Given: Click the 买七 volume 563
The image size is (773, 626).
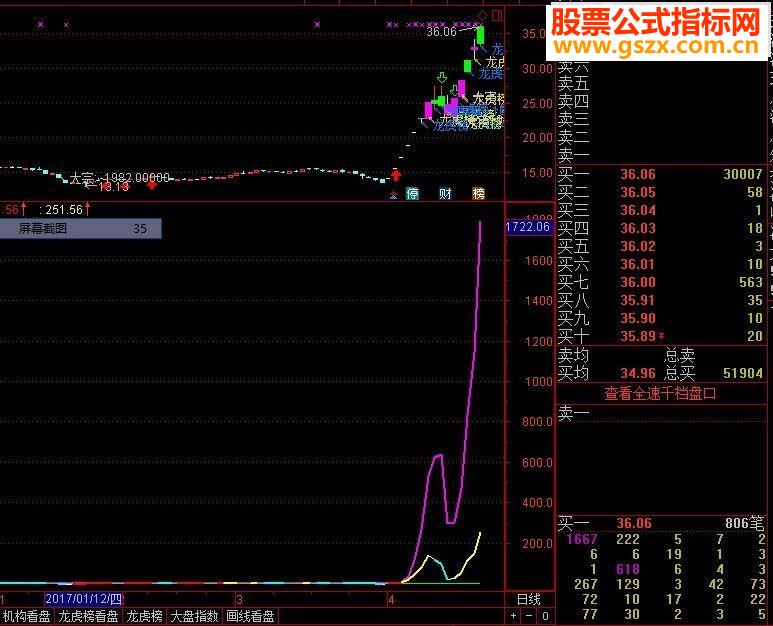Looking at the screenshot, I should pos(751,282).
